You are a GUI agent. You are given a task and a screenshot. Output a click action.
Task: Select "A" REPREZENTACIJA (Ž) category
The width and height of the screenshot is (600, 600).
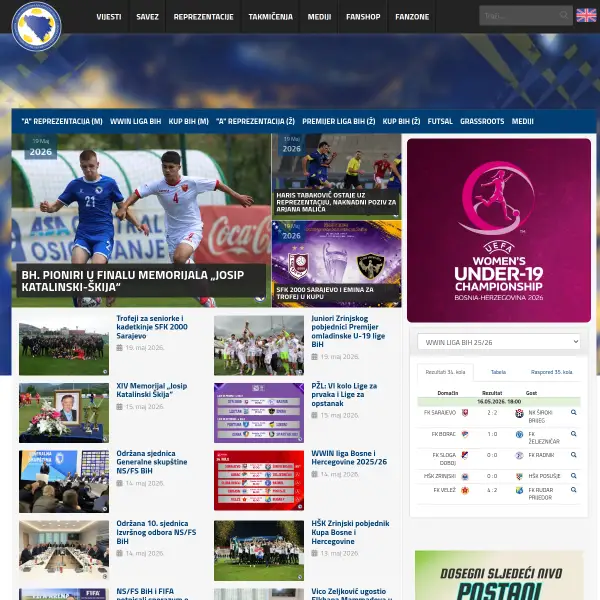[x=256, y=121]
